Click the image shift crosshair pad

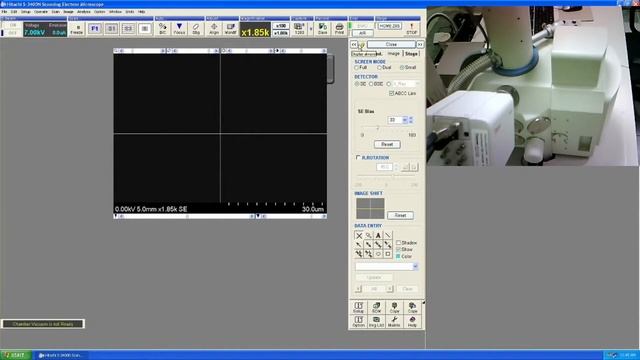point(370,209)
